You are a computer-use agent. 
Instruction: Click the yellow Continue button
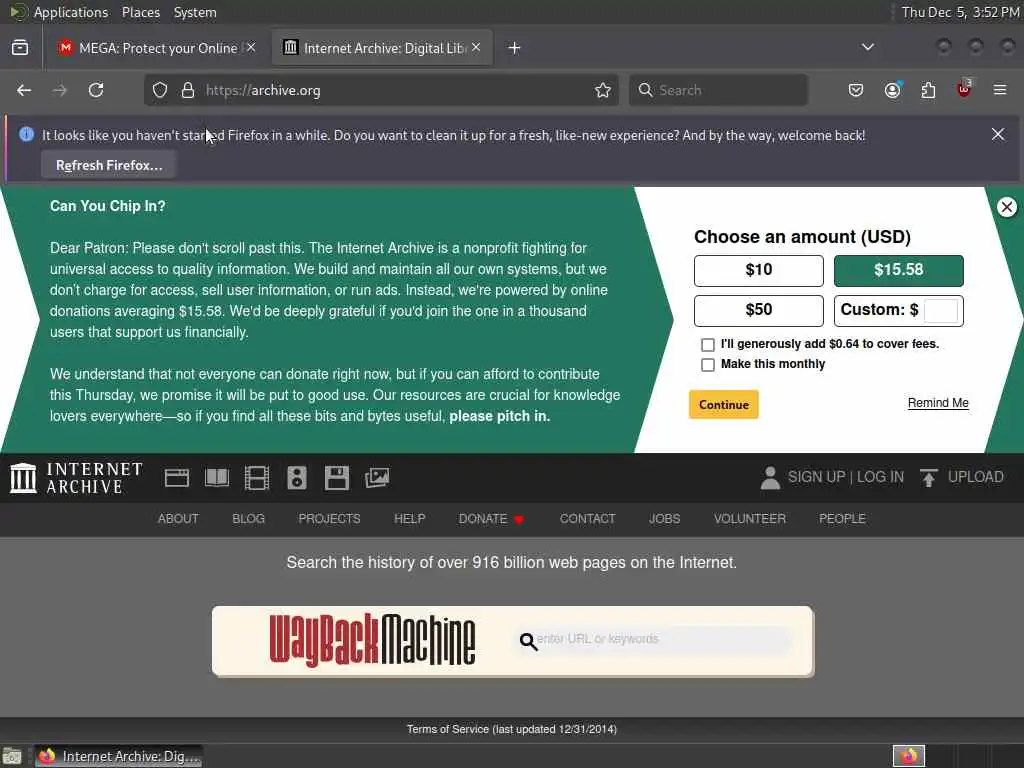[x=724, y=404]
